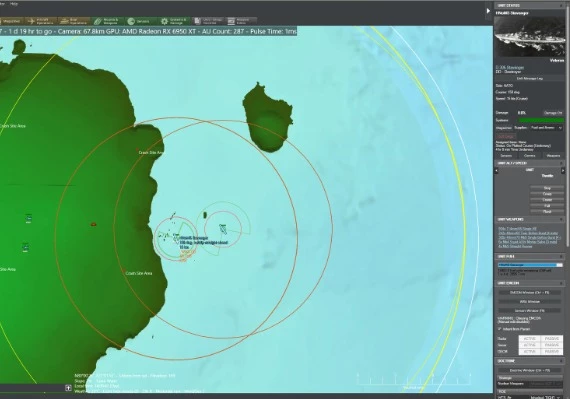
Task: Set throttle to Flank
Action: click(547, 211)
